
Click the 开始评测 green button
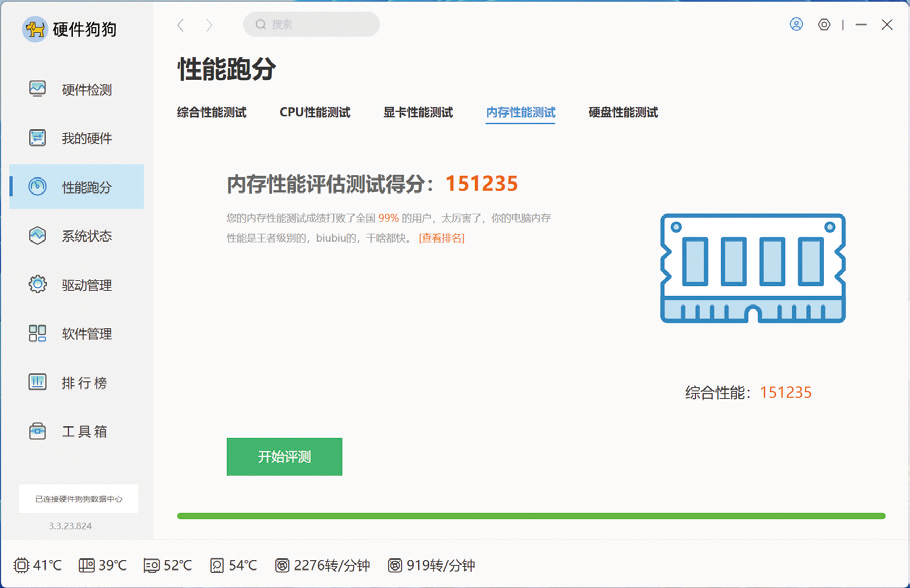(284, 456)
